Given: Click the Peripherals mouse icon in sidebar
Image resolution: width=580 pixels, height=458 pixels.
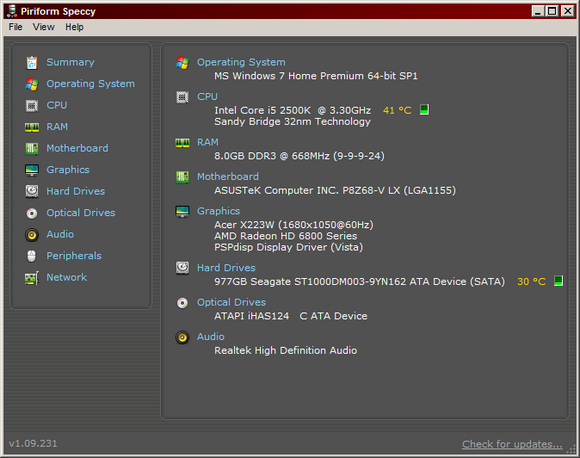Looking at the screenshot, I should tap(32, 256).
